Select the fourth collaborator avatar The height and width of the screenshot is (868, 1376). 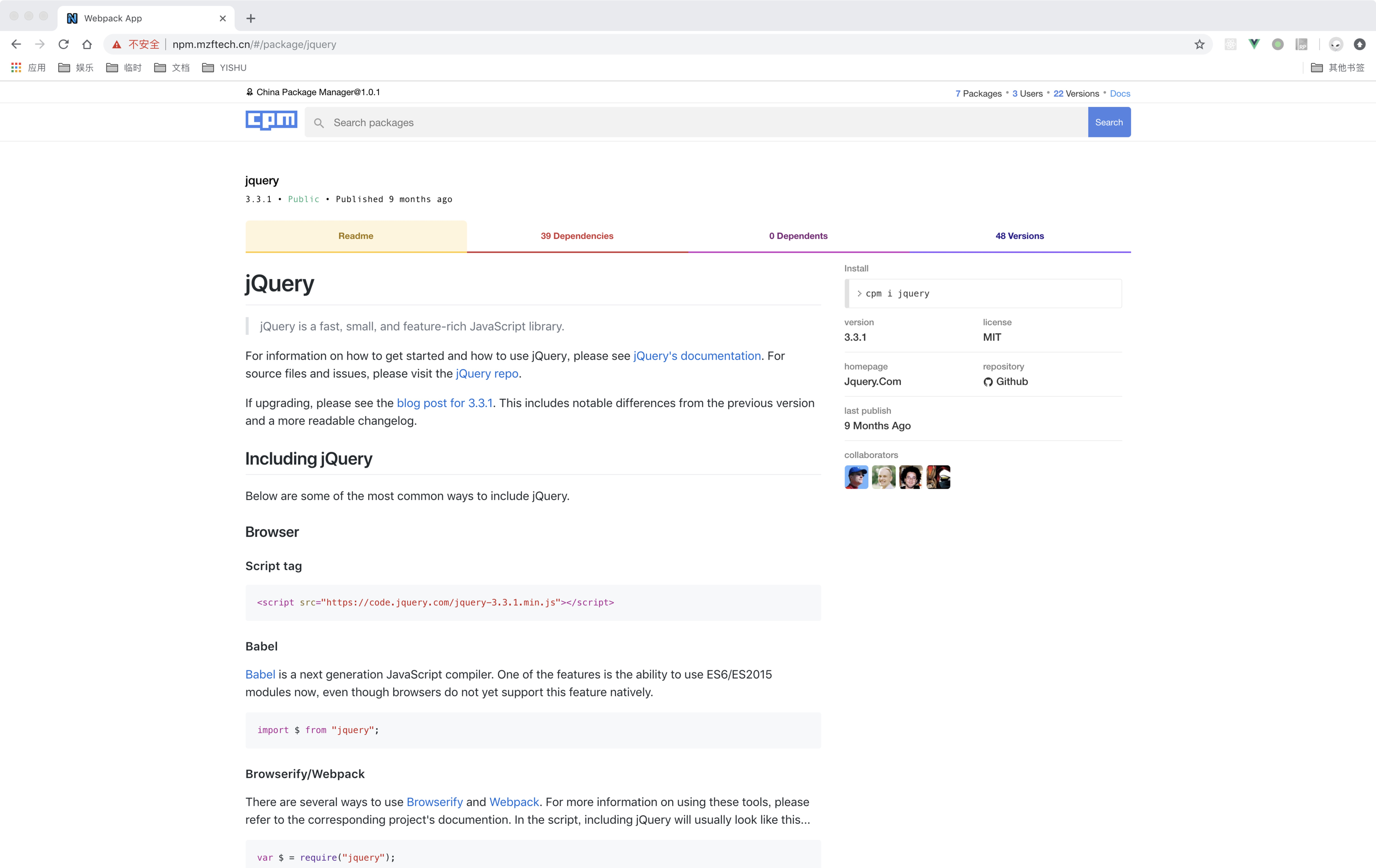[938, 477]
